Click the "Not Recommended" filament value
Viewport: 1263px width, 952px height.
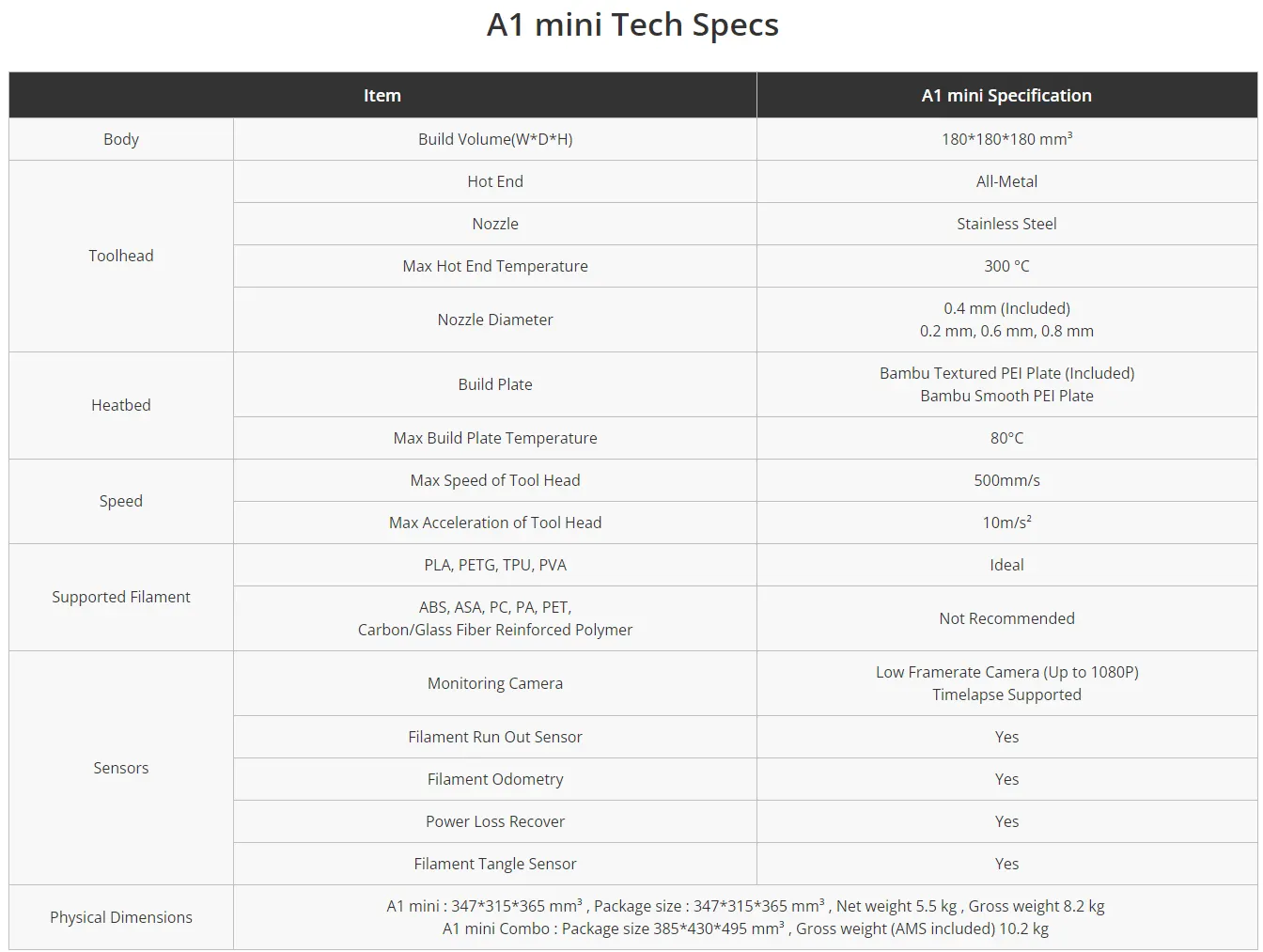click(1006, 618)
